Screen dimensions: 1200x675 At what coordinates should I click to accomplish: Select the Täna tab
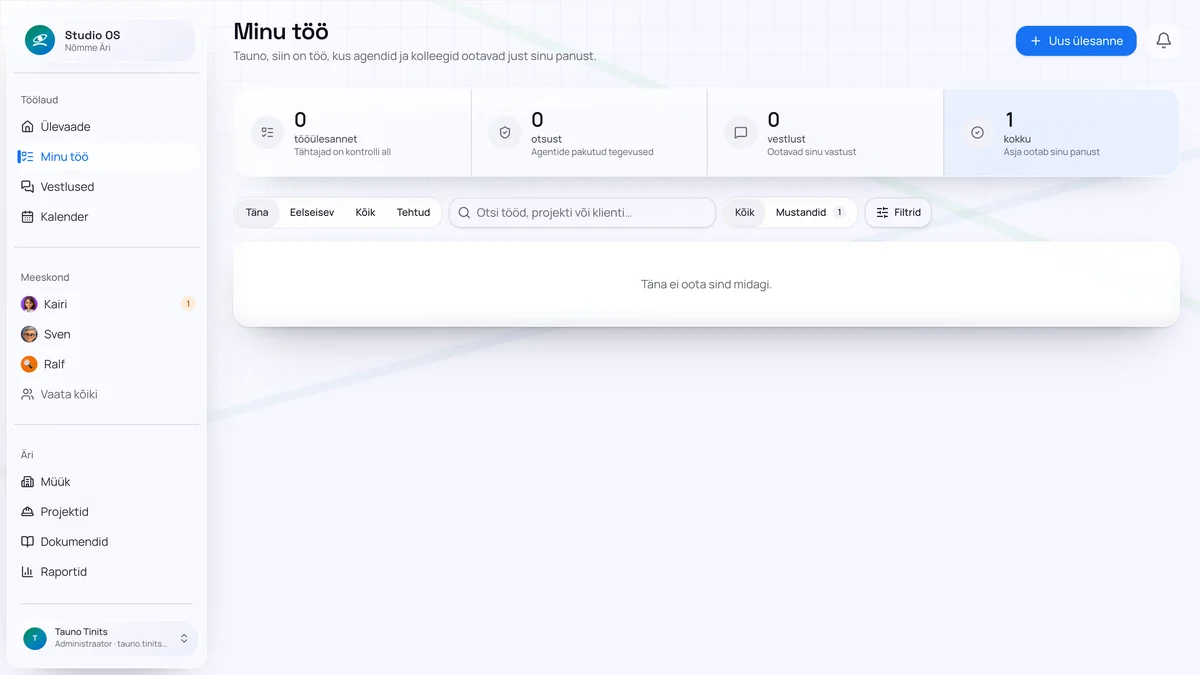(257, 213)
